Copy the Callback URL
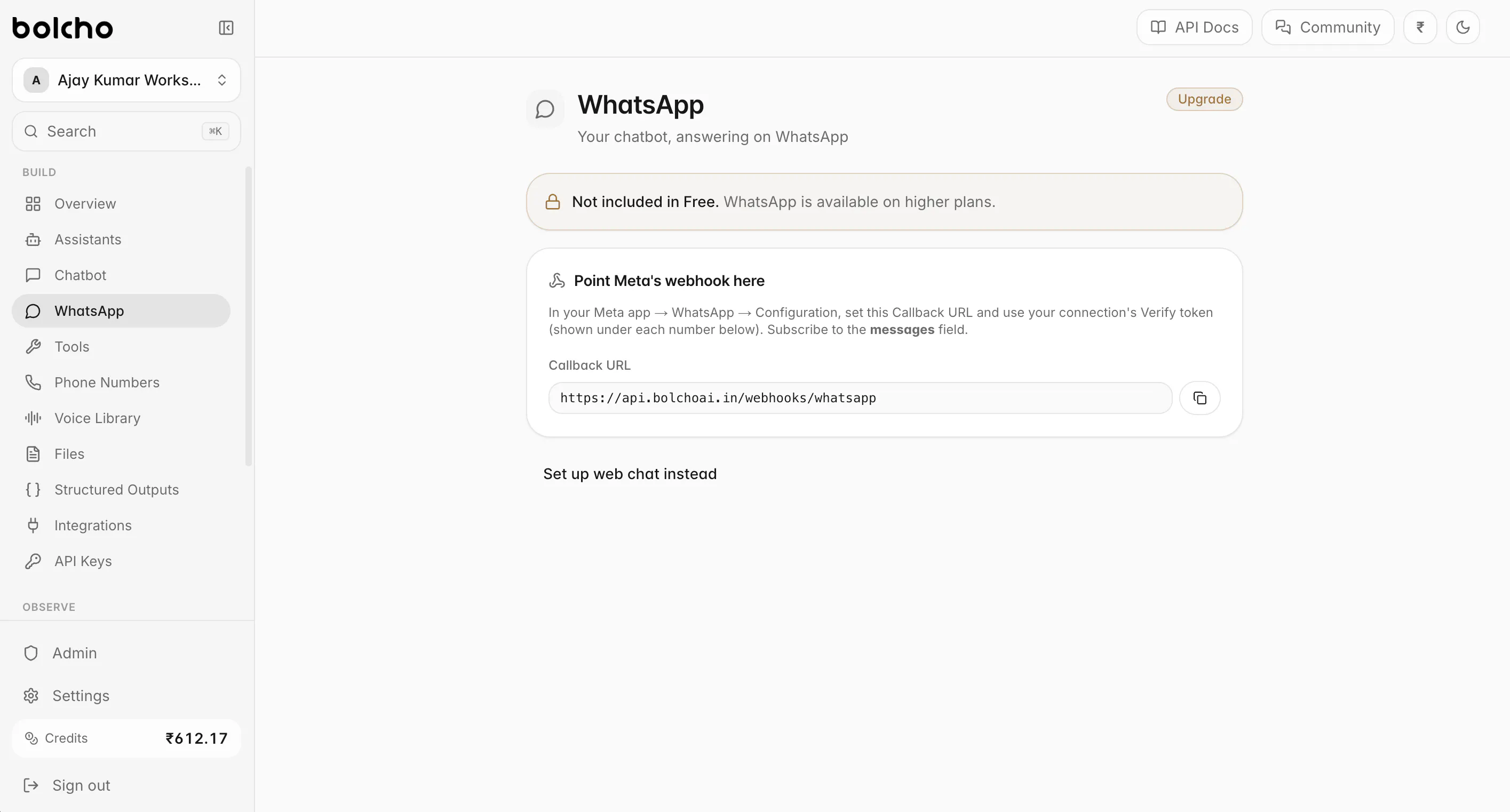This screenshot has width=1510, height=812. pyautogui.click(x=1199, y=398)
